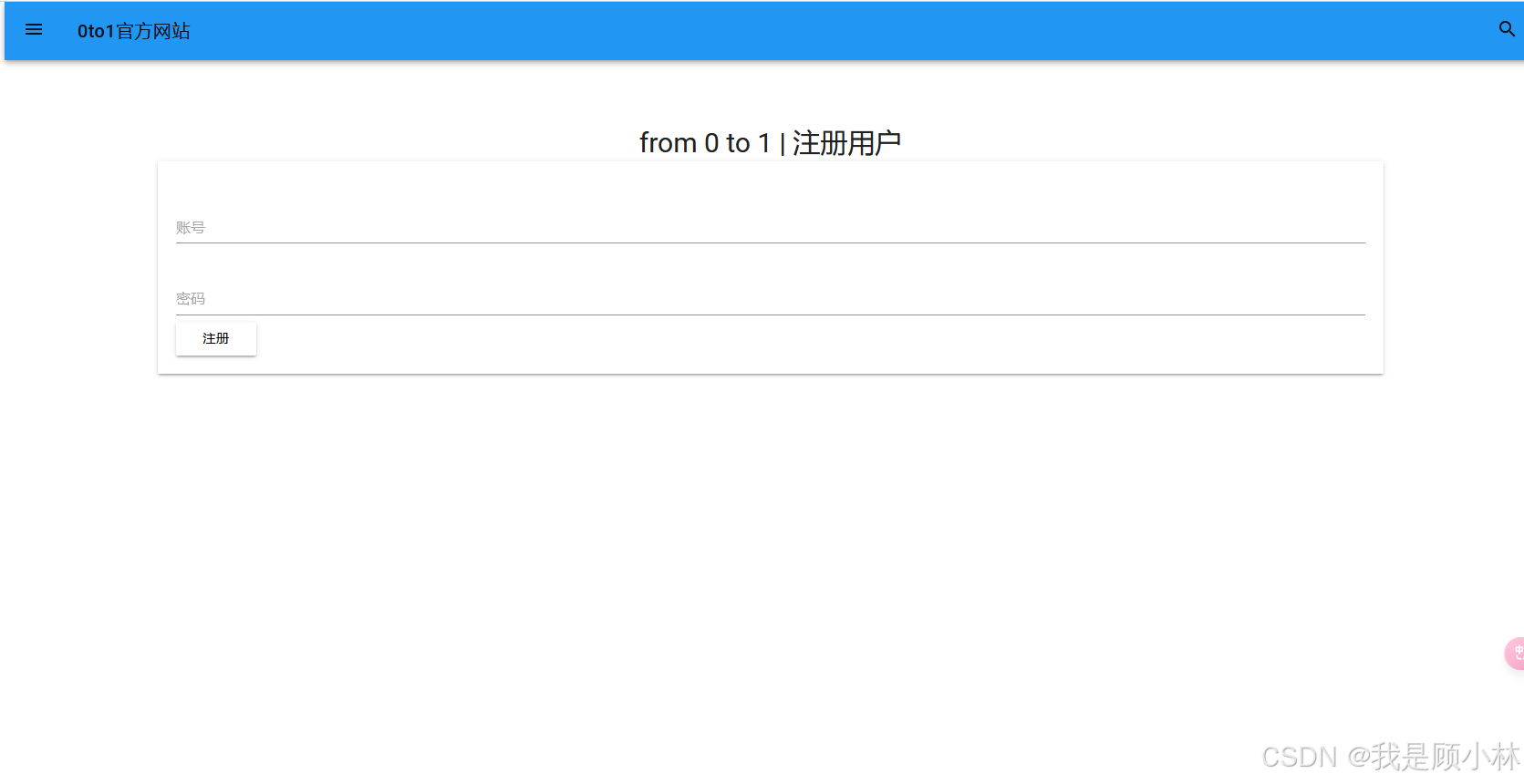
Task: Click the 'from 0 to 1 | 注册用户' heading
Action: (x=770, y=143)
